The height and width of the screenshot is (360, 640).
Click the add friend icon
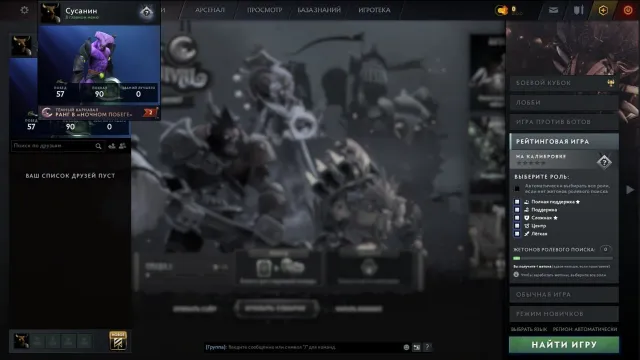pos(112,146)
